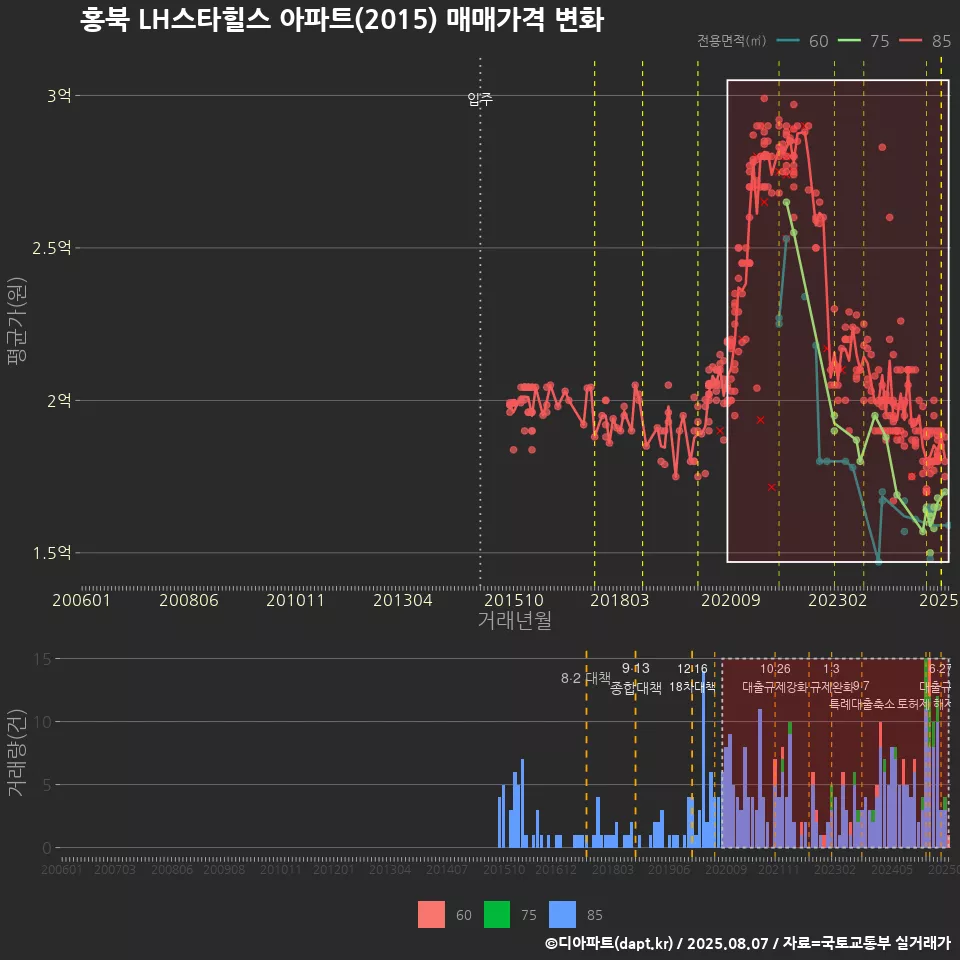This screenshot has height=960, width=960.
Task: Click the green 75㎡ swatch in bottom legend
Action: [497, 915]
